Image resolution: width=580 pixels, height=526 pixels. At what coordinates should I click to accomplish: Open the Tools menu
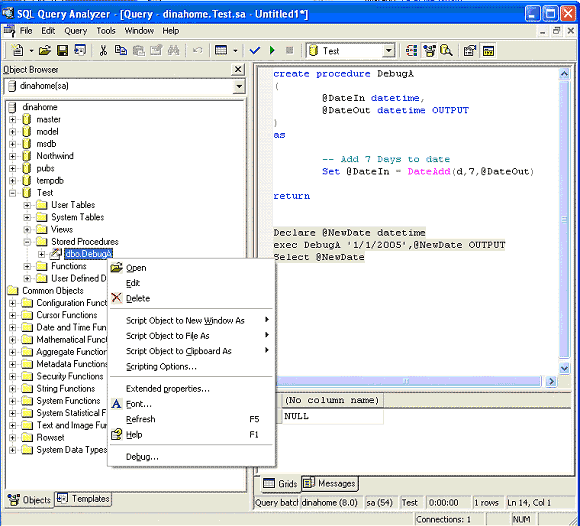[106, 31]
